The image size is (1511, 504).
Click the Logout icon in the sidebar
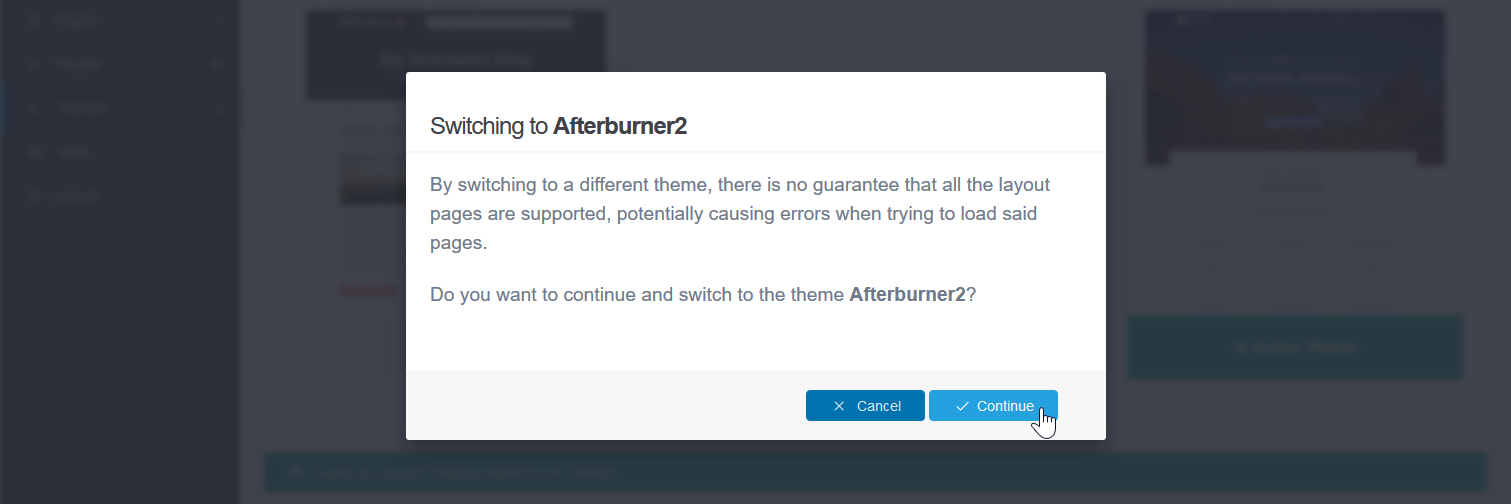point(35,196)
